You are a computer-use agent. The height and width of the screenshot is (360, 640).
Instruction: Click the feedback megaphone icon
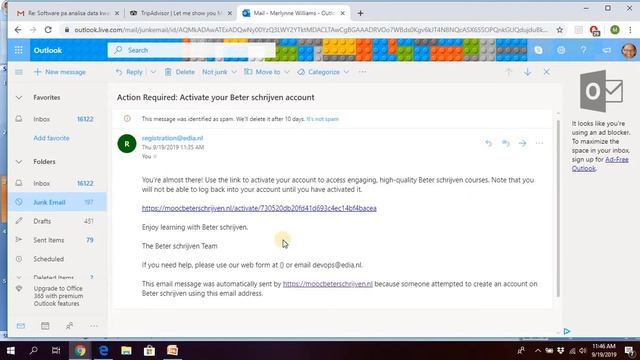pyautogui.click(x=607, y=50)
